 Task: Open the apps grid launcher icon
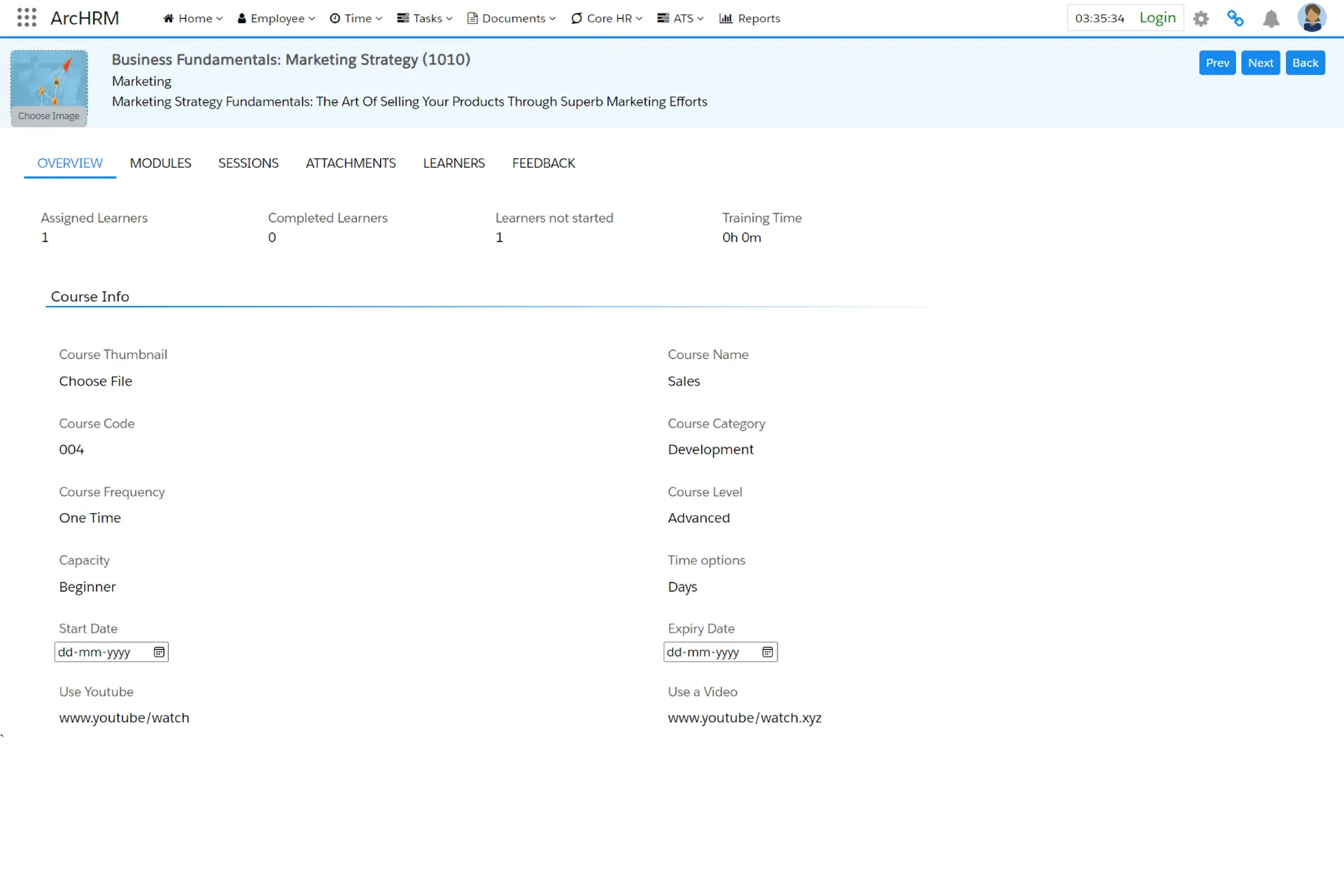pos(27,17)
